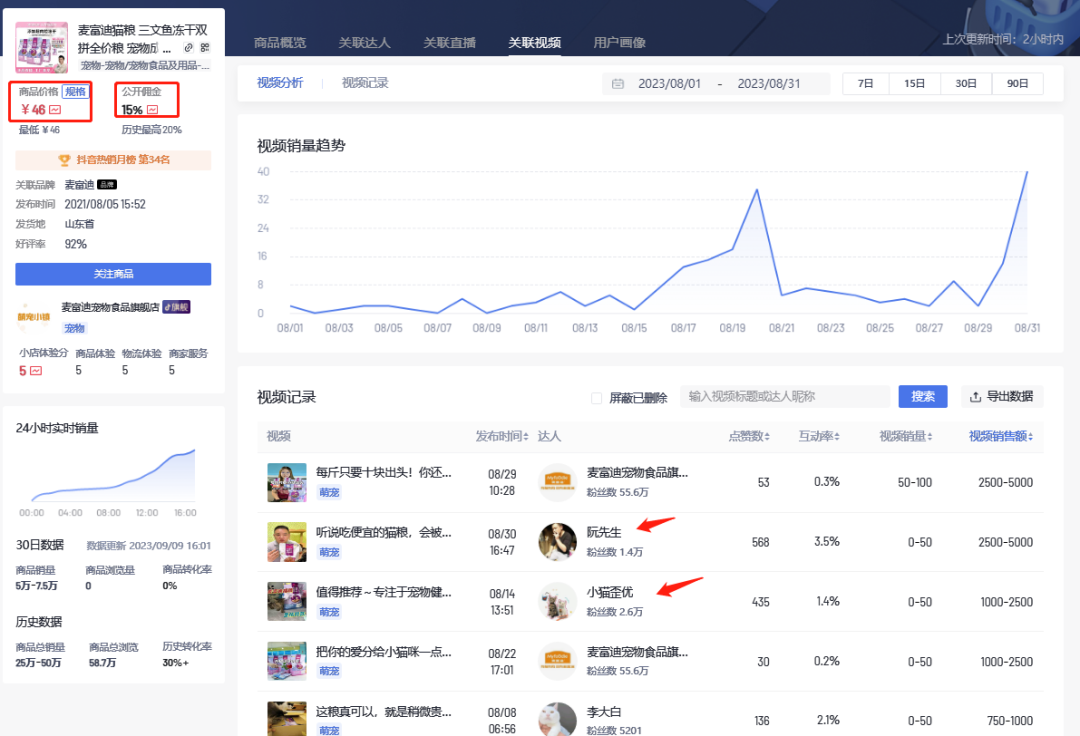Click the trophy icon in 抖音热销月榜 banner

[64, 160]
